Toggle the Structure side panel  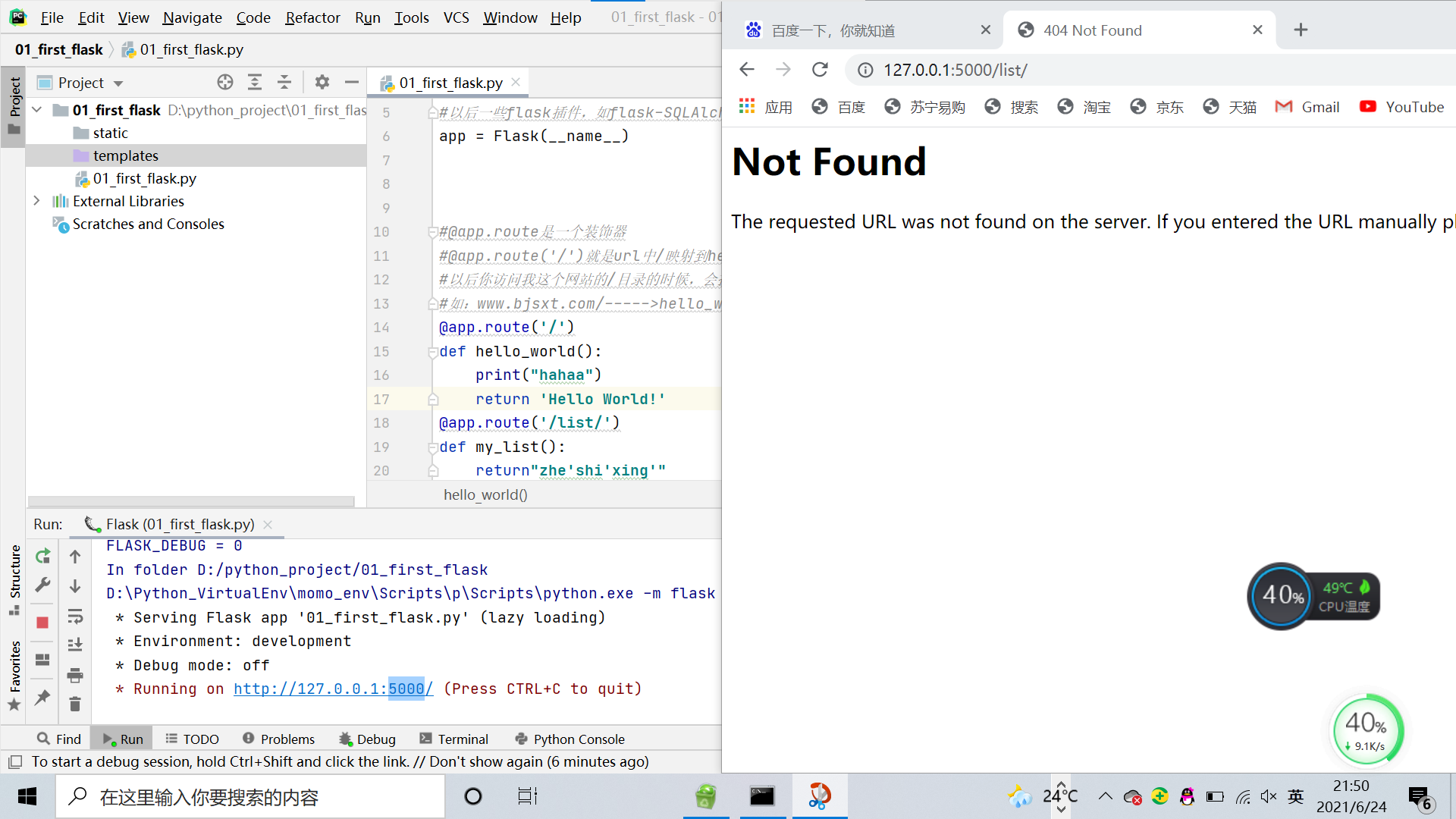(14, 580)
